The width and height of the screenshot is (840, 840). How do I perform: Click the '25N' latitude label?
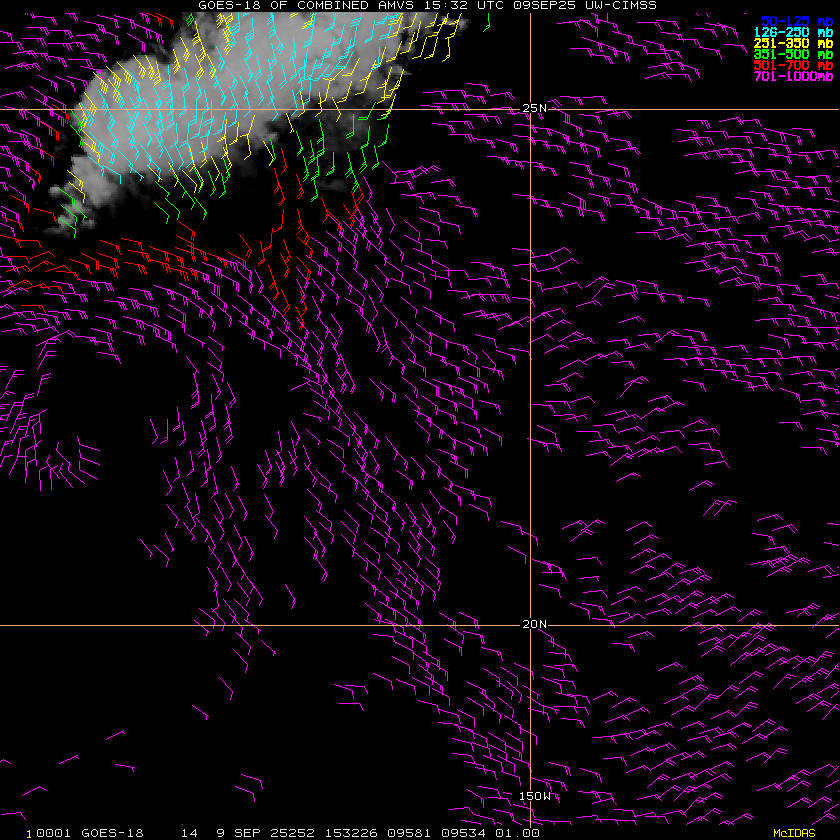click(535, 108)
